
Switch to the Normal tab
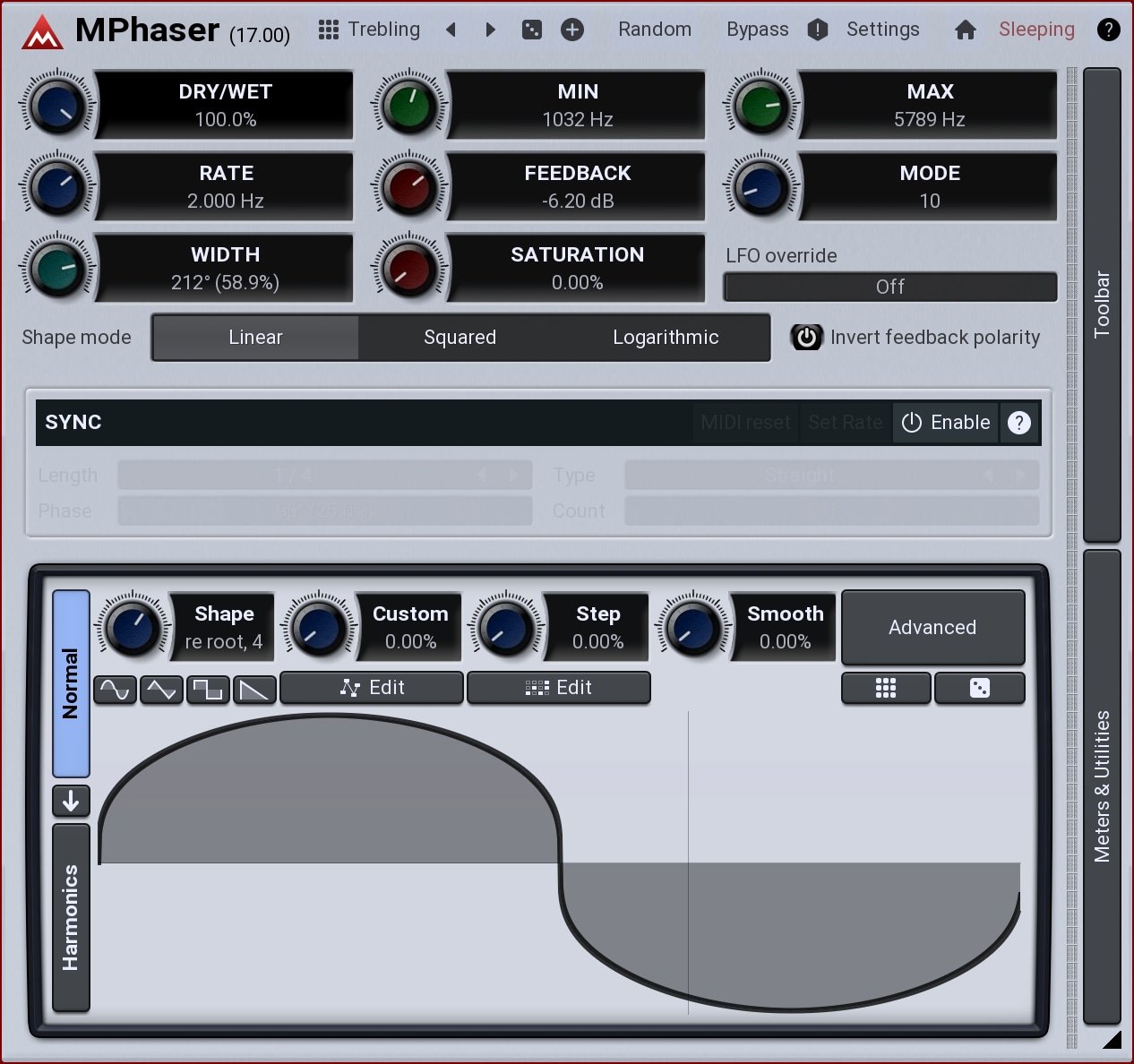point(71,682)
